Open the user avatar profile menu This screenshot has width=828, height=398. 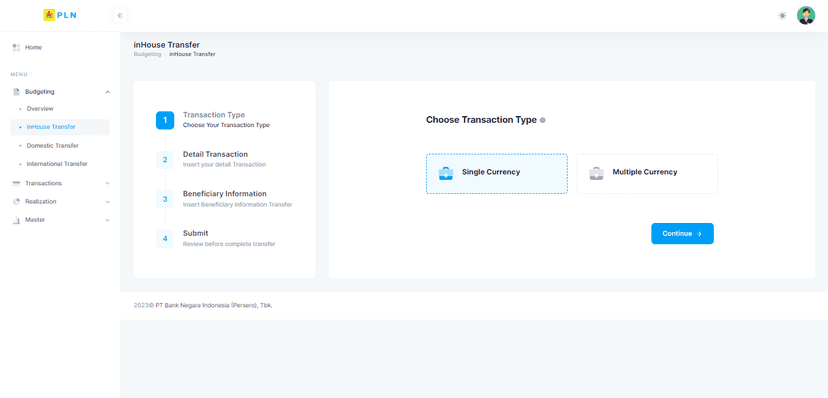coord(806,15)
